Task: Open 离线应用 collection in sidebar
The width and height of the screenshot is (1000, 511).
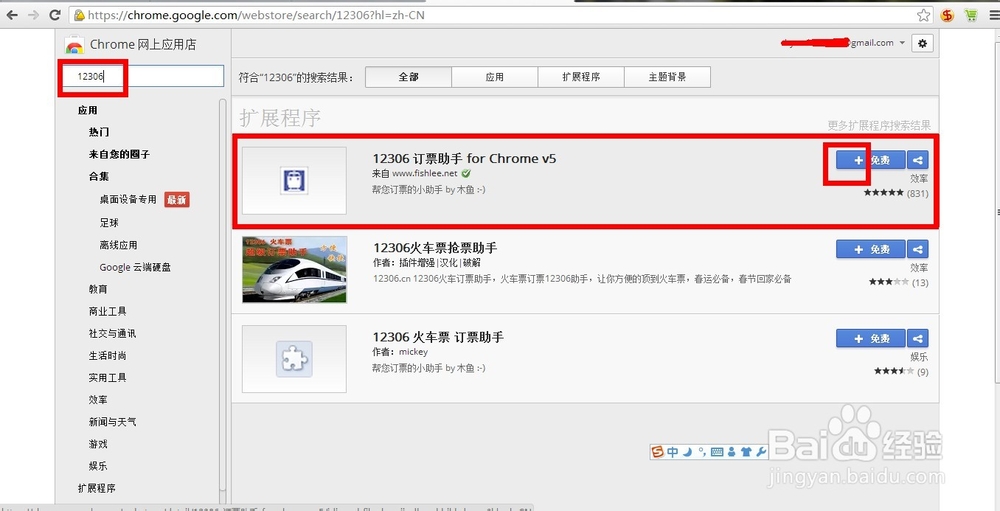Action: 119,245
